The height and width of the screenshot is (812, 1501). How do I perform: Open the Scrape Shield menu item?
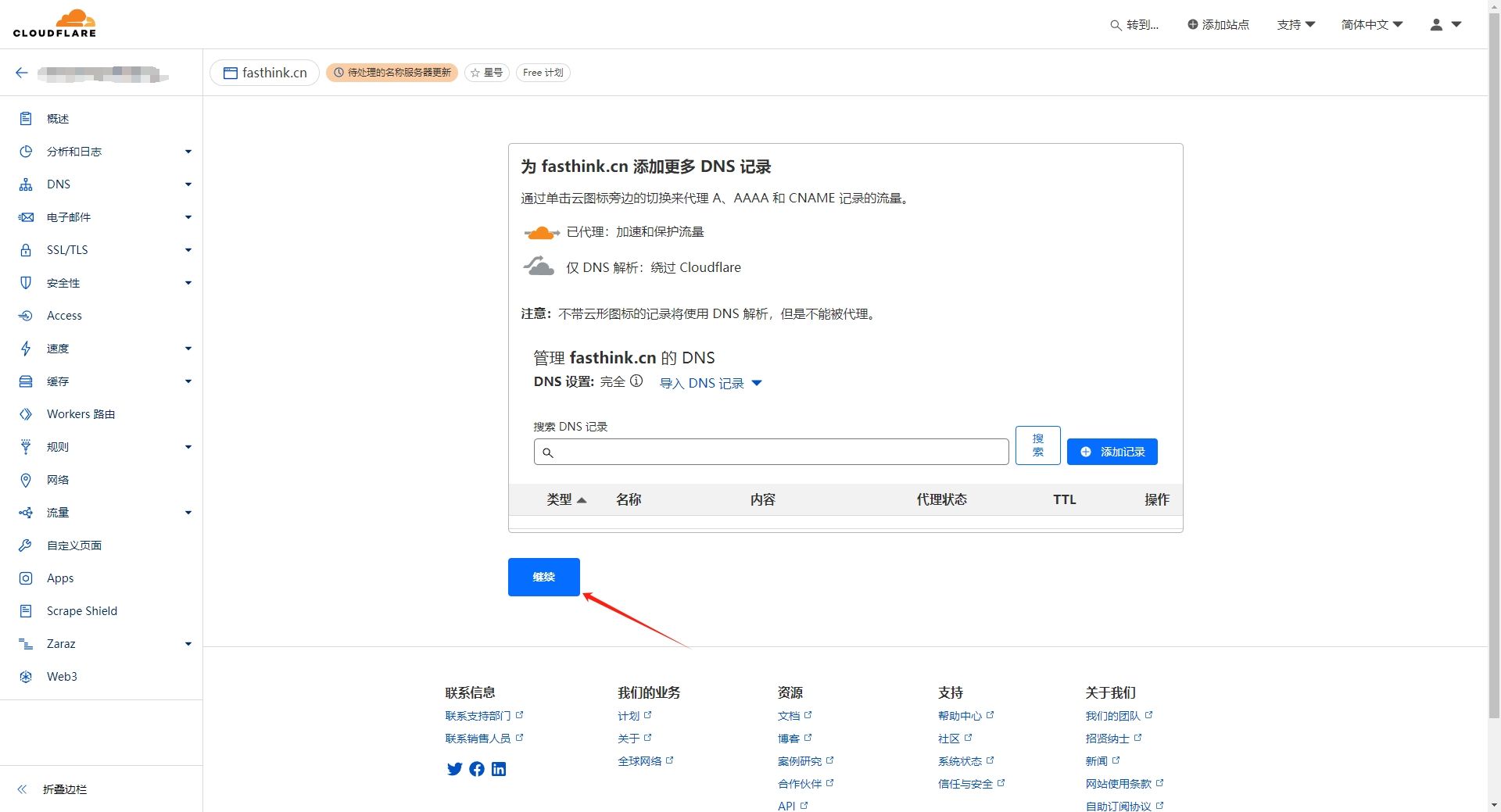(82, 611)
